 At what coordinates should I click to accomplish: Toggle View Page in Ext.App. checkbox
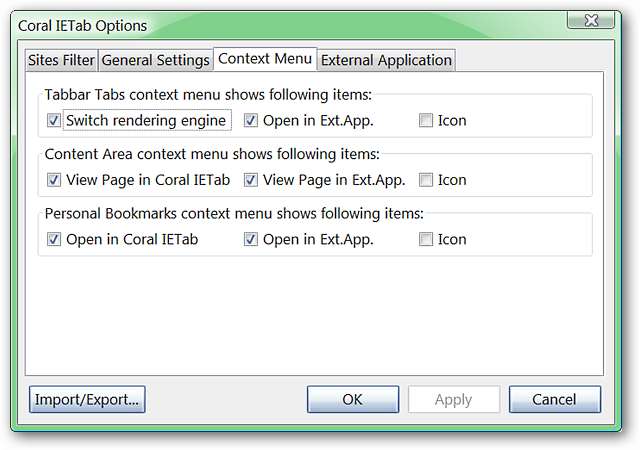click(251, 180)
